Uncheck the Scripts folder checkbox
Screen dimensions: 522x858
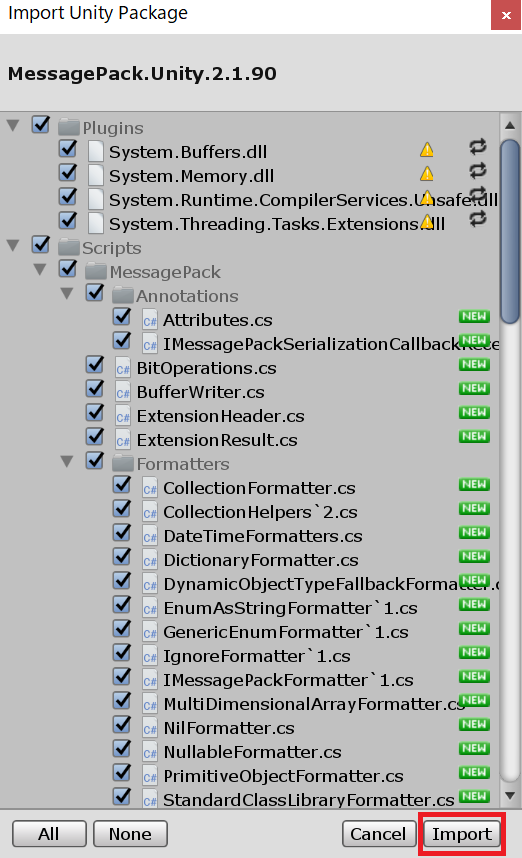click(x=41, y=245)
